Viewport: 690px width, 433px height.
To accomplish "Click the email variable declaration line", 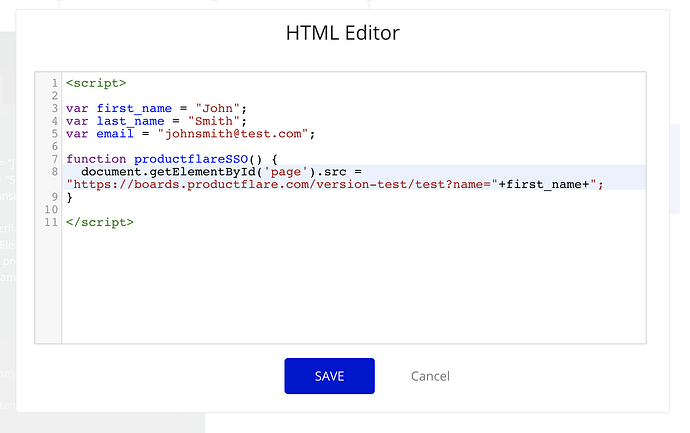I will click(191, 134).
